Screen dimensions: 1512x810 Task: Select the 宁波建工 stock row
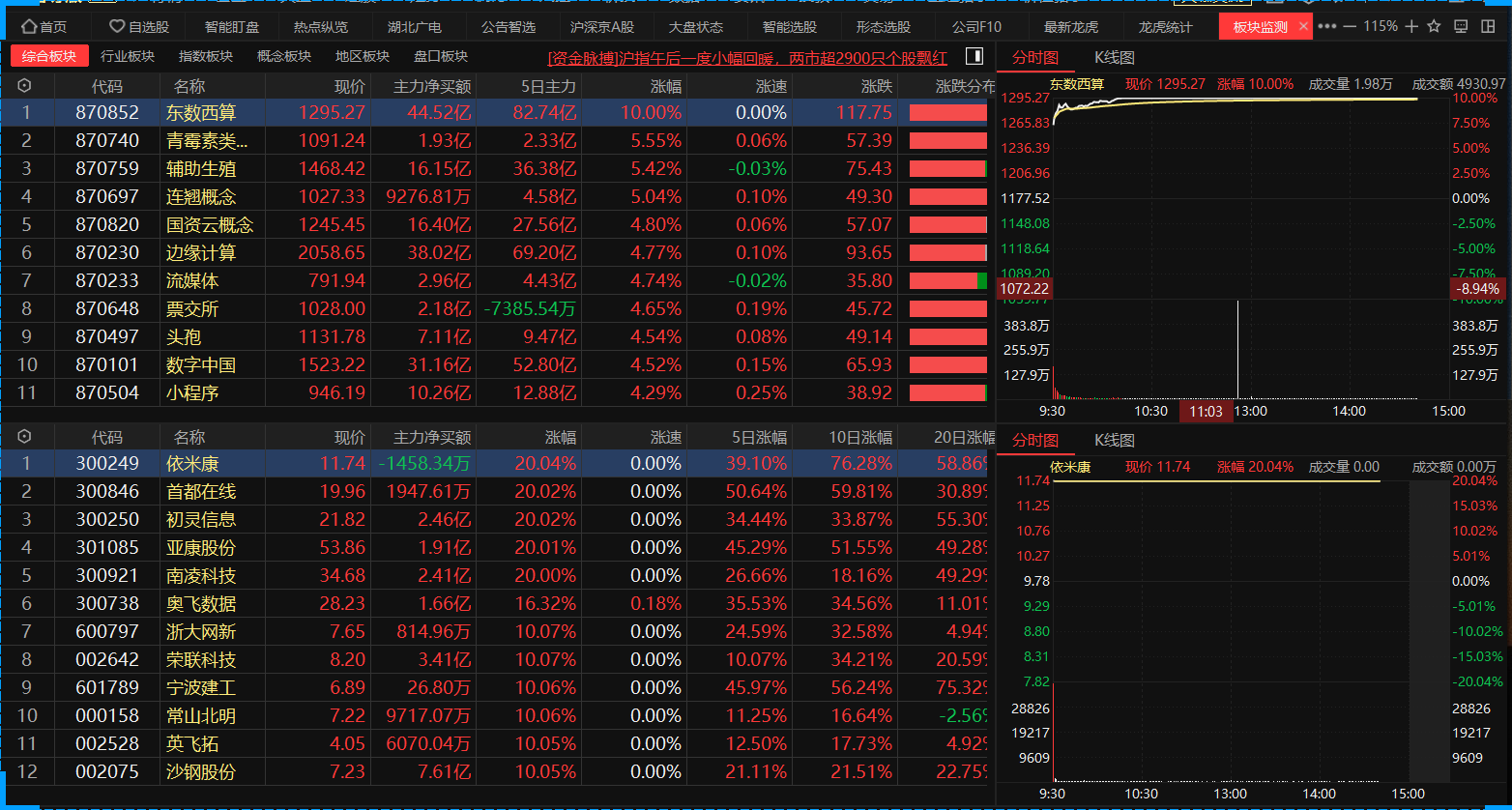coord(498,687)
